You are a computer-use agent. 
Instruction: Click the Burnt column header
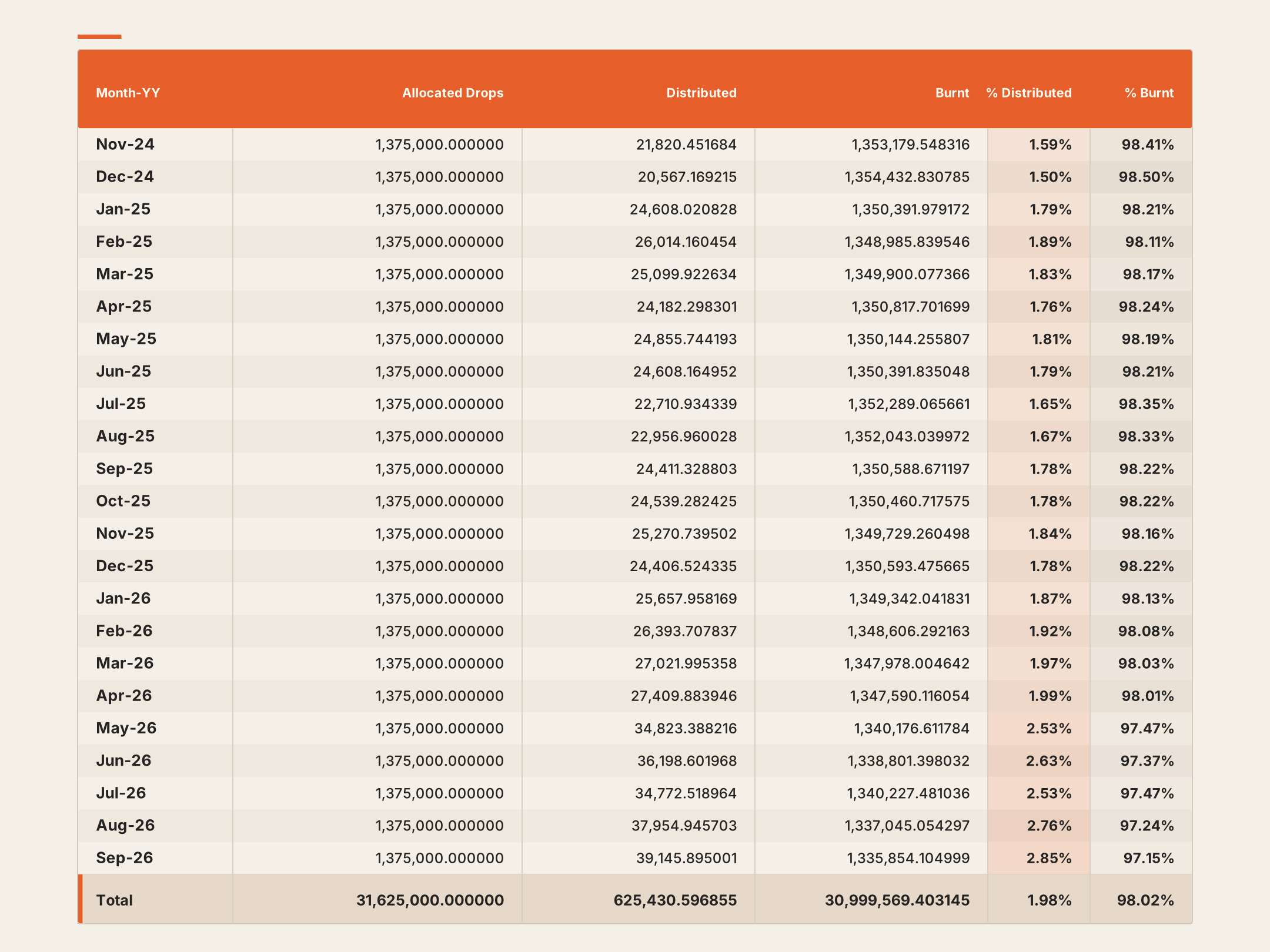click(952, 93)
